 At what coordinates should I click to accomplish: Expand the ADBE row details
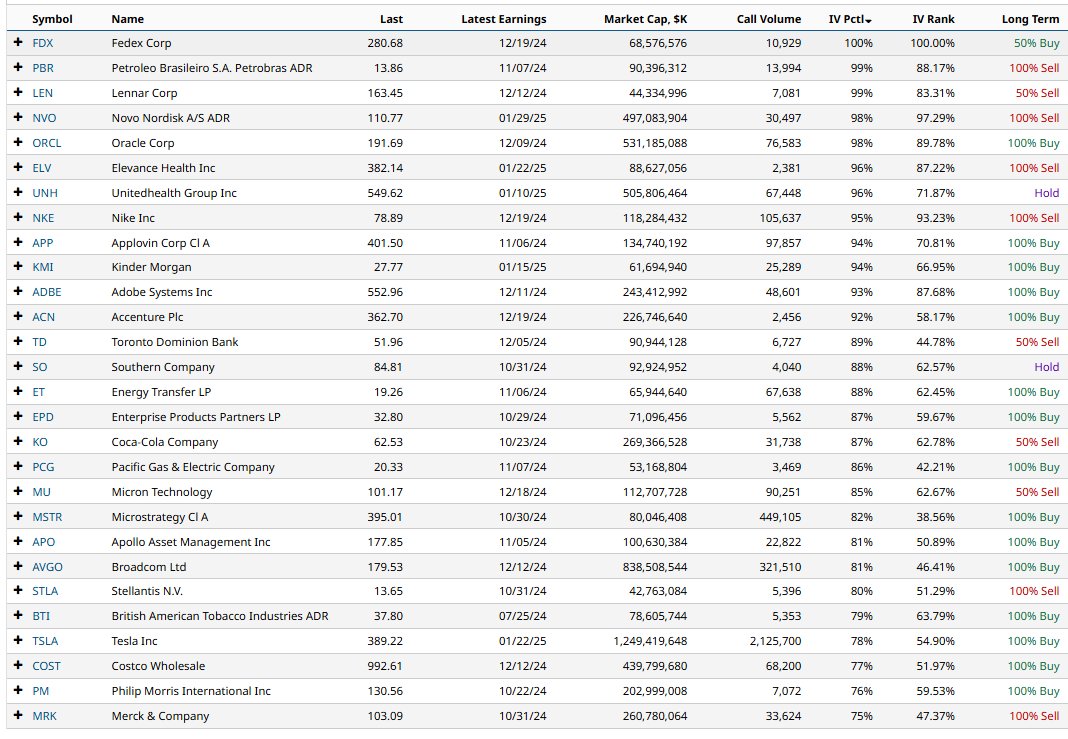(18, 292)
